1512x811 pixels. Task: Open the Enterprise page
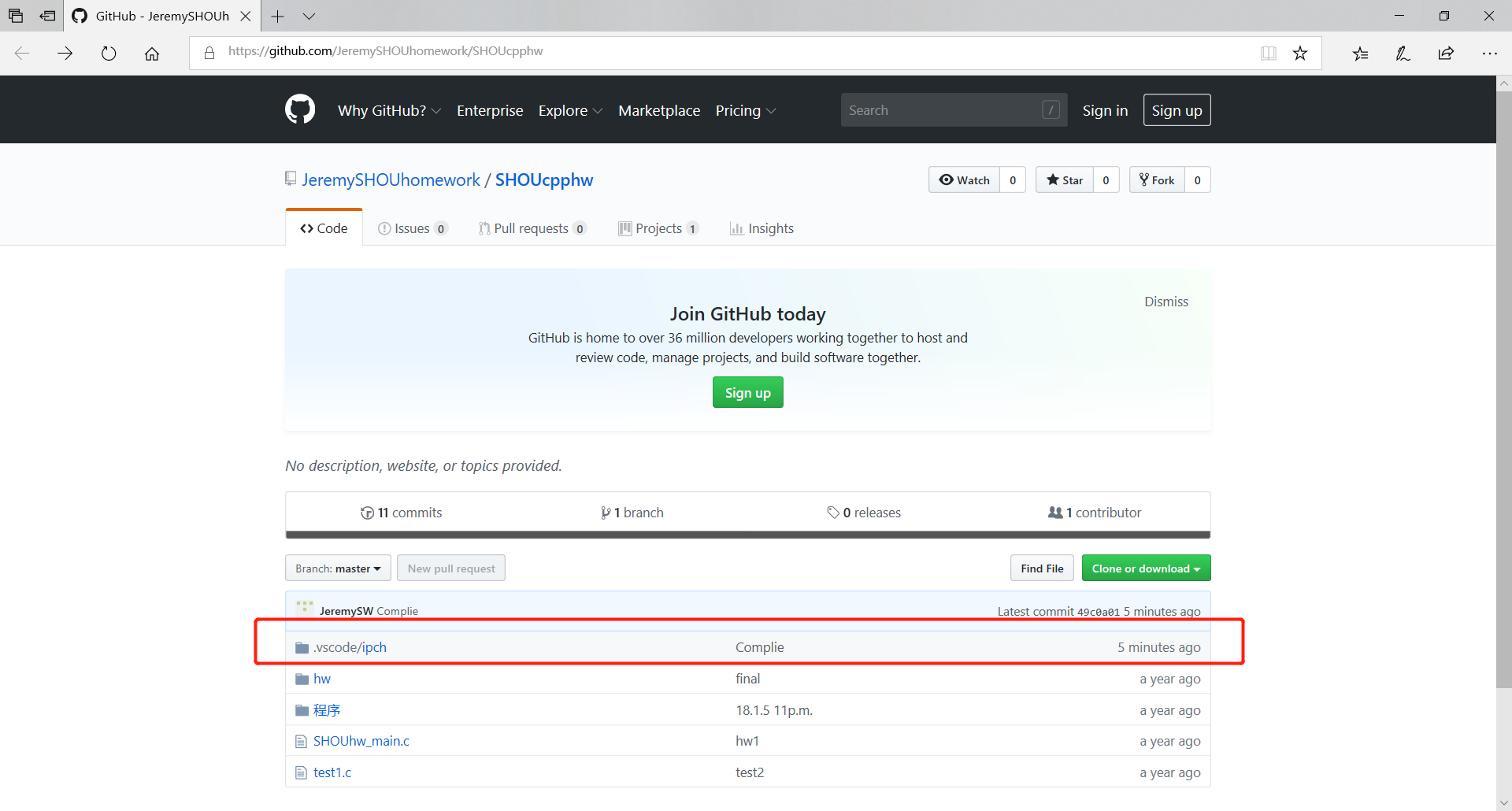pyautogui.click(x=490, y=110)
